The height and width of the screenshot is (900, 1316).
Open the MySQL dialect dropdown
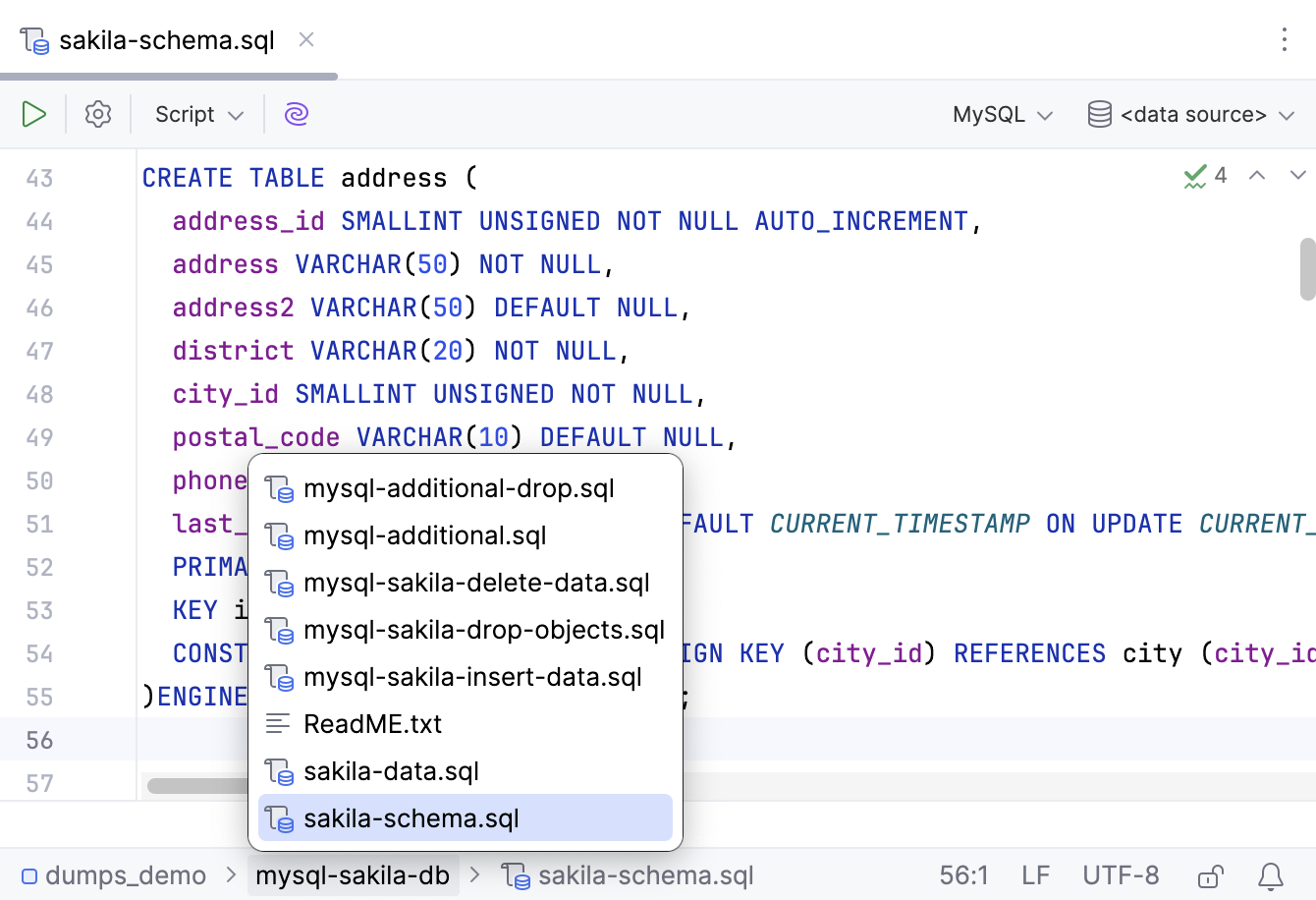(1003, 114)
